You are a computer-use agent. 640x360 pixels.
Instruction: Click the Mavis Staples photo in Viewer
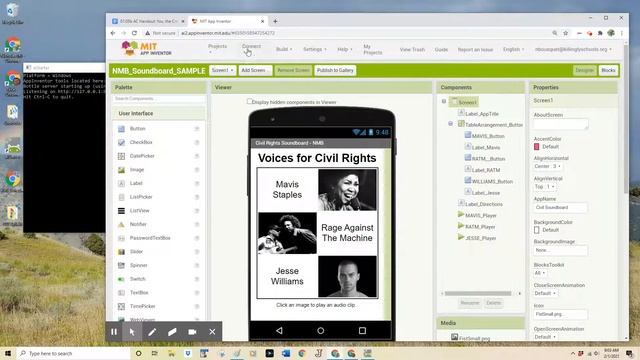[x=347, y=190]
